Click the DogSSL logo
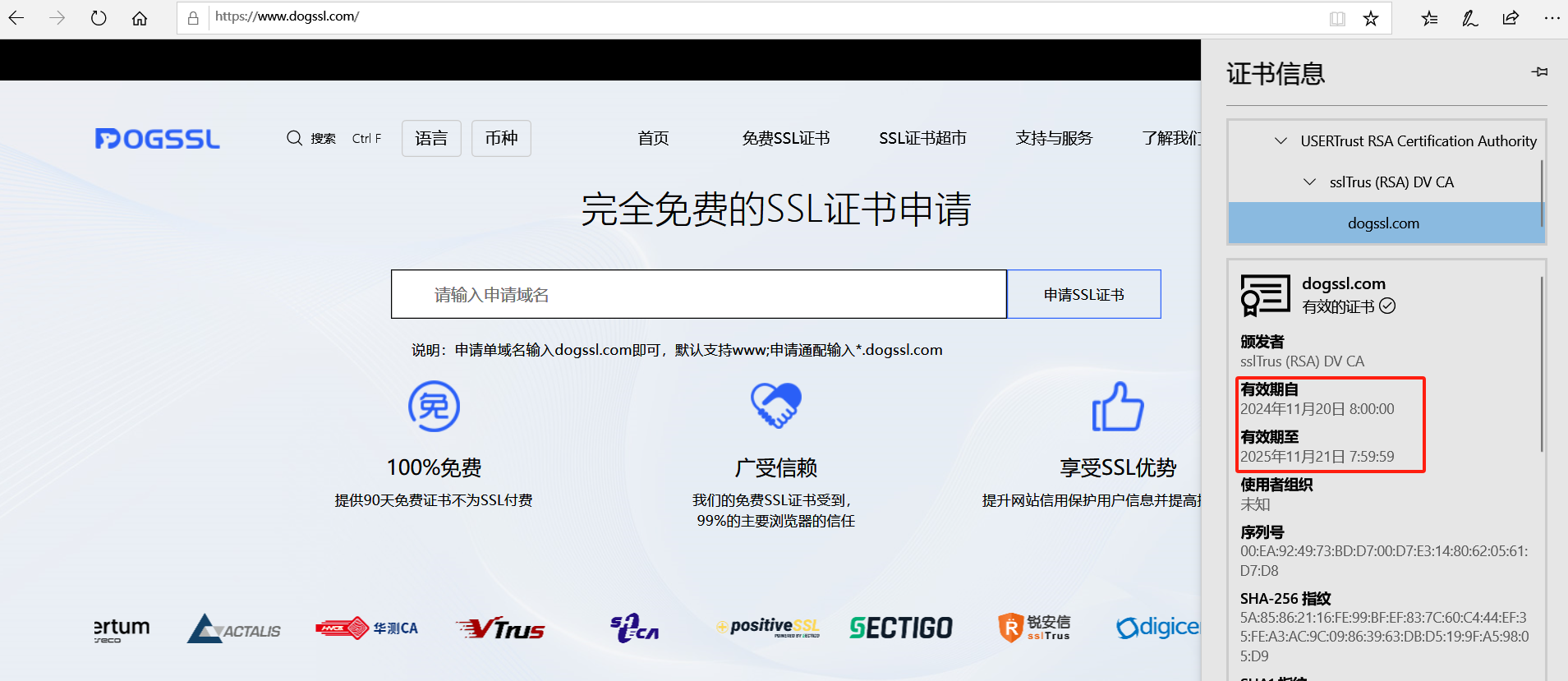Screen dimensions: 1568x681 click(x=158, y=139)
